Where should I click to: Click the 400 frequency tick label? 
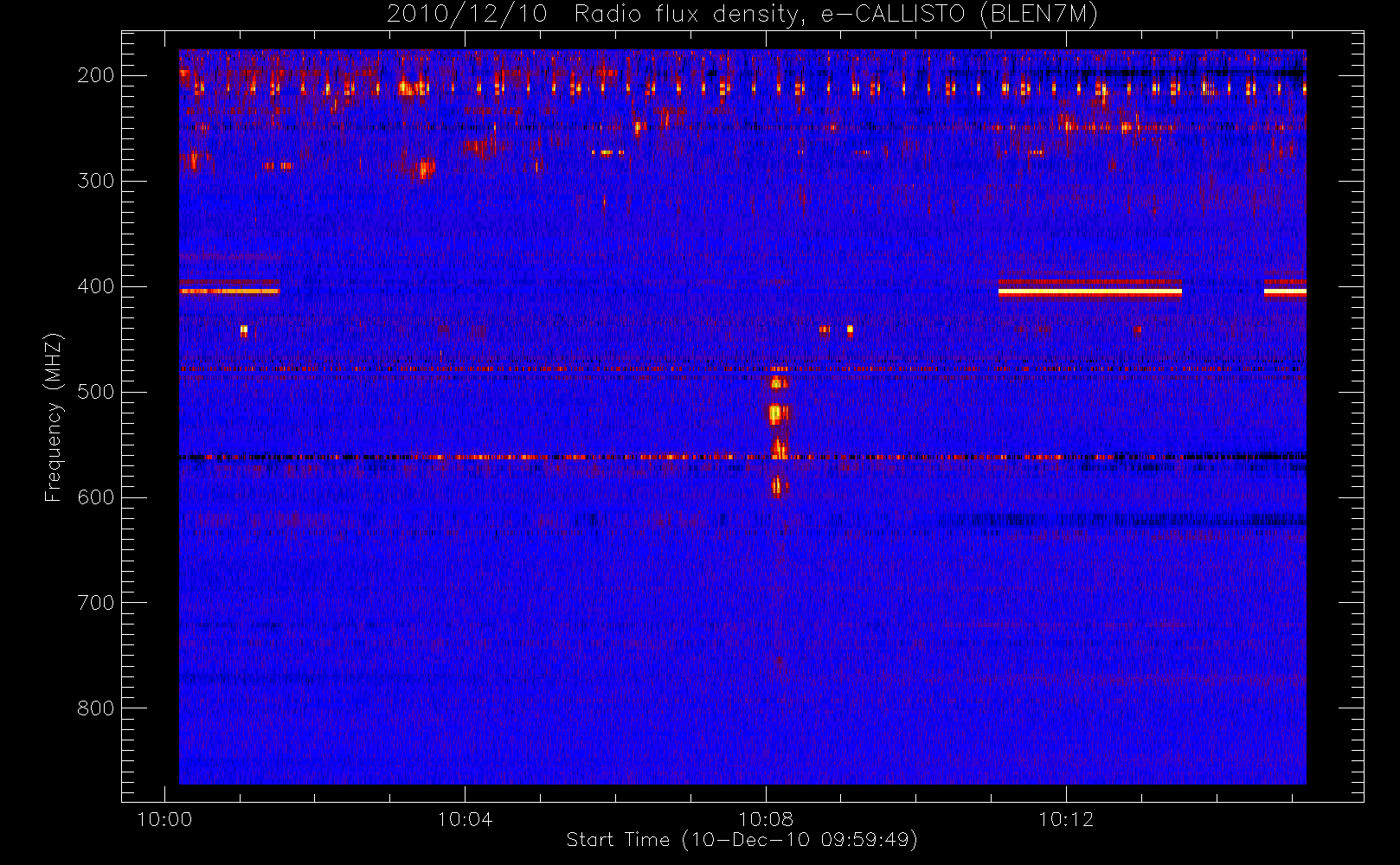pos(95,286)
